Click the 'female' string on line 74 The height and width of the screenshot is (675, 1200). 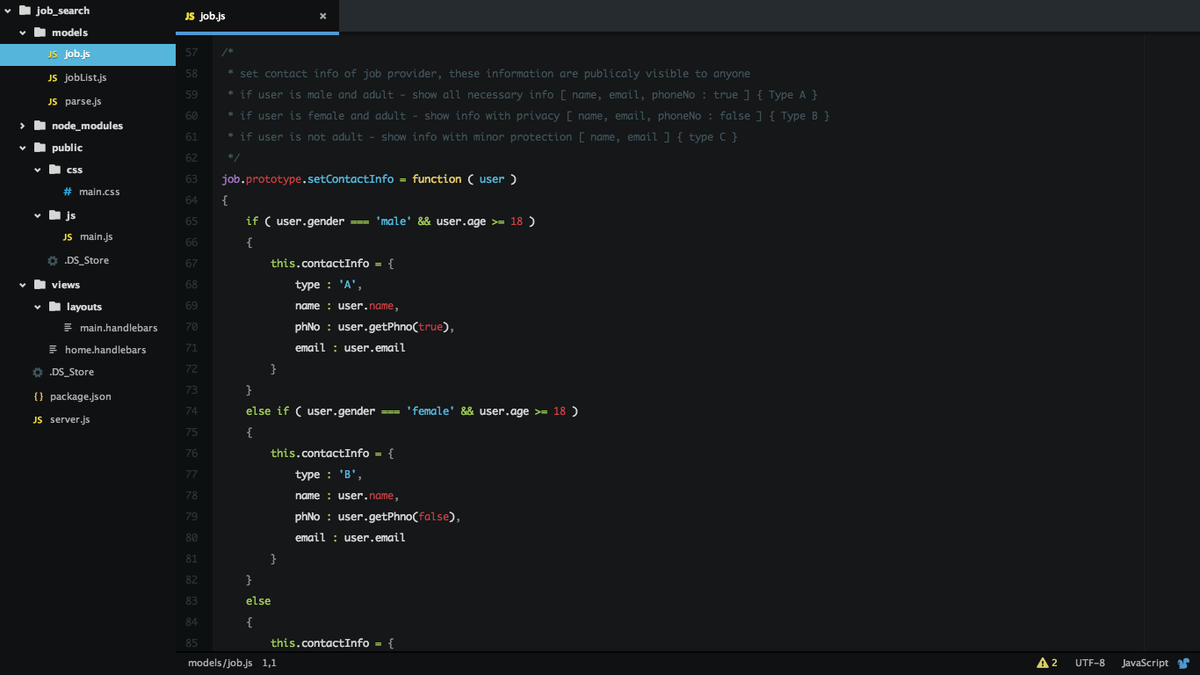tap(430, 411)
